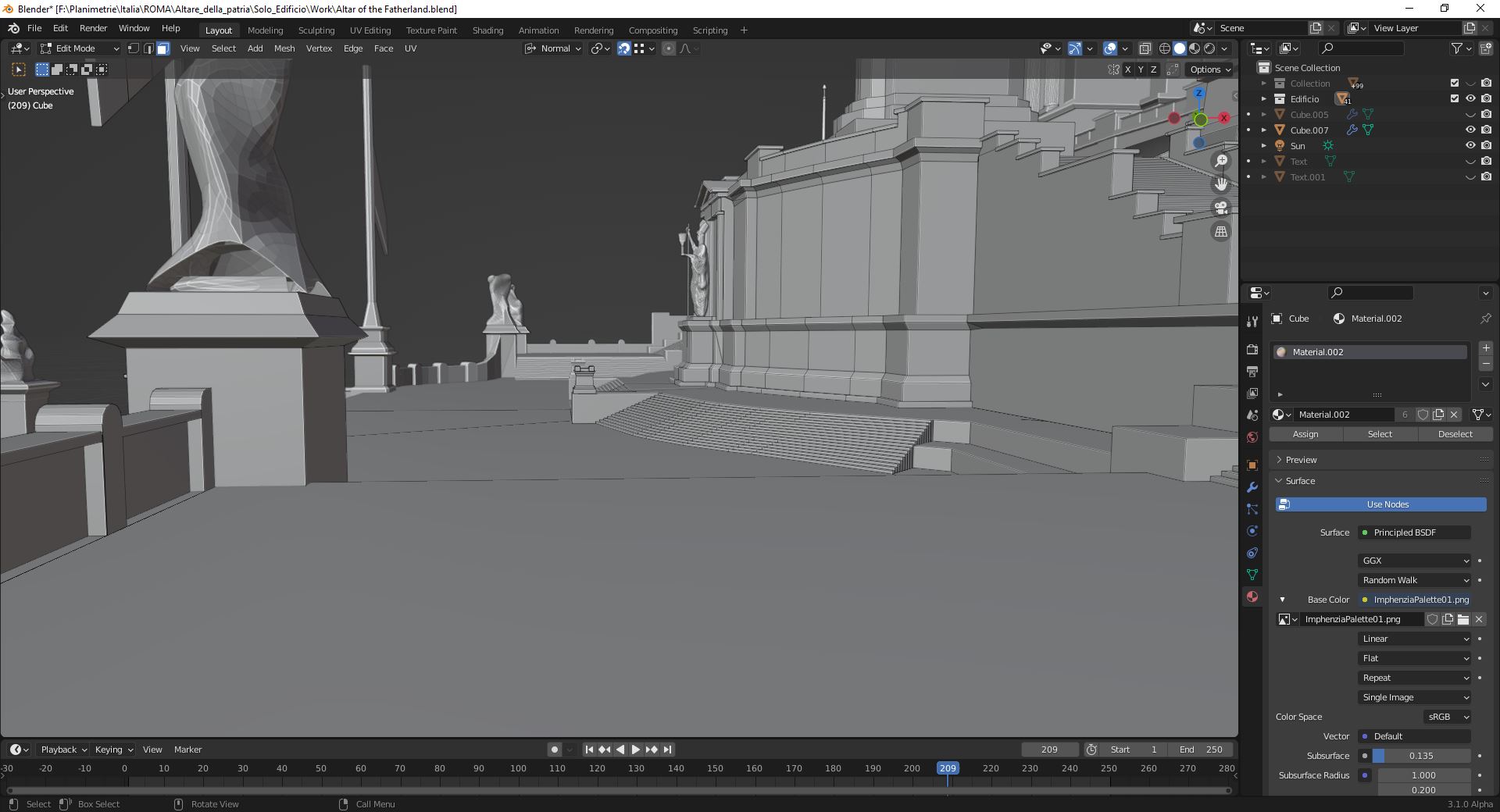This screenshot has width=1500, height=812.
Task: Open the Physics Properties tab
Action: point(1252,531)
